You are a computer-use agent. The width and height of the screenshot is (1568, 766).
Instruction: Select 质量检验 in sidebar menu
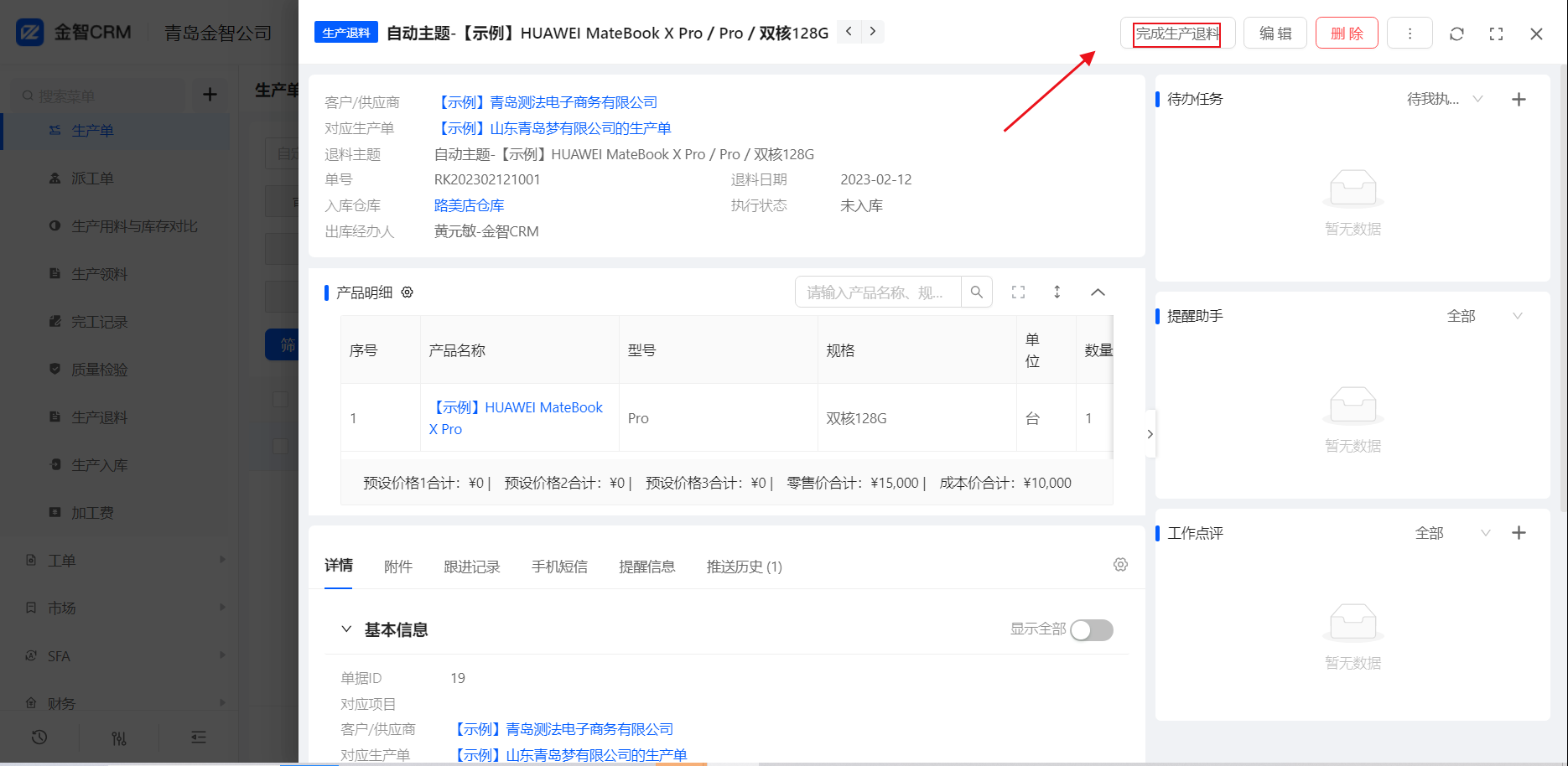[x=115, y=370]
